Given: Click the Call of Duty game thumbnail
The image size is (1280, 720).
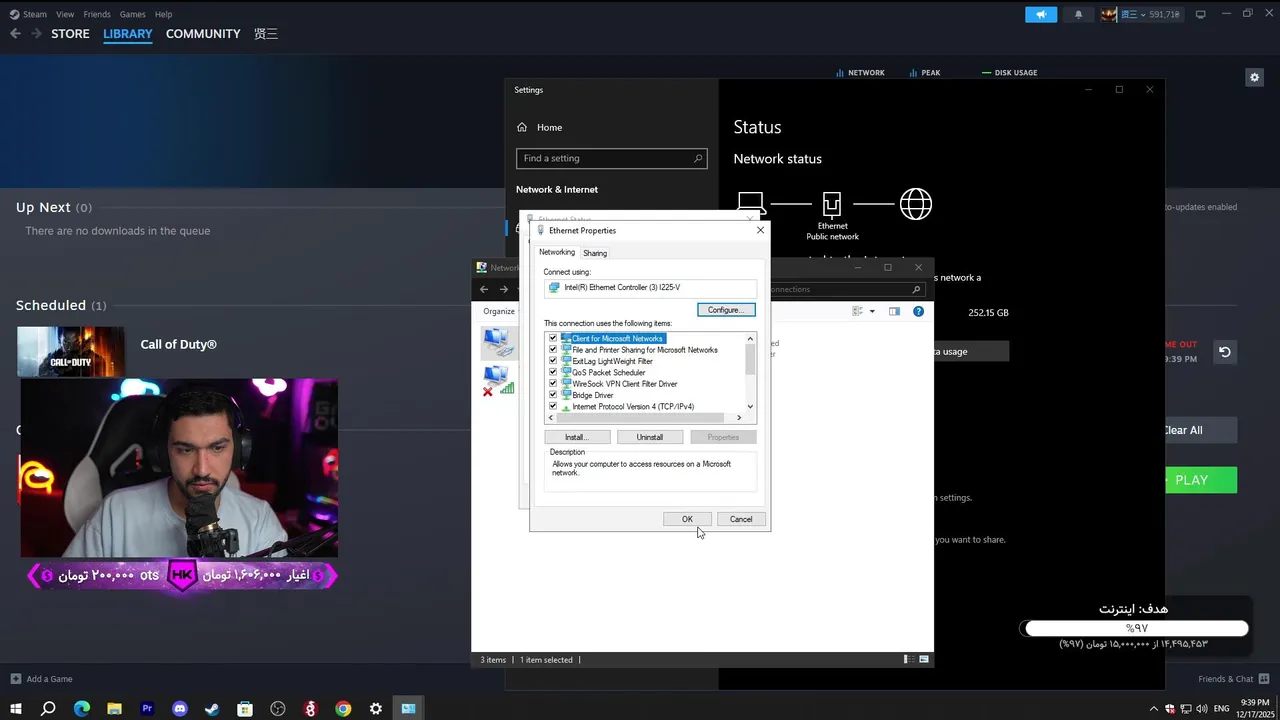Looking at the screenshot, I should point(71,351).
